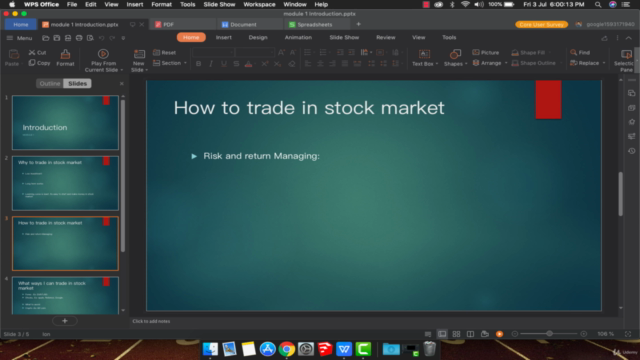This screenshot has width=640, height=360.
Task: Switch to Slide Sorter view
Action: pos(456,334)
